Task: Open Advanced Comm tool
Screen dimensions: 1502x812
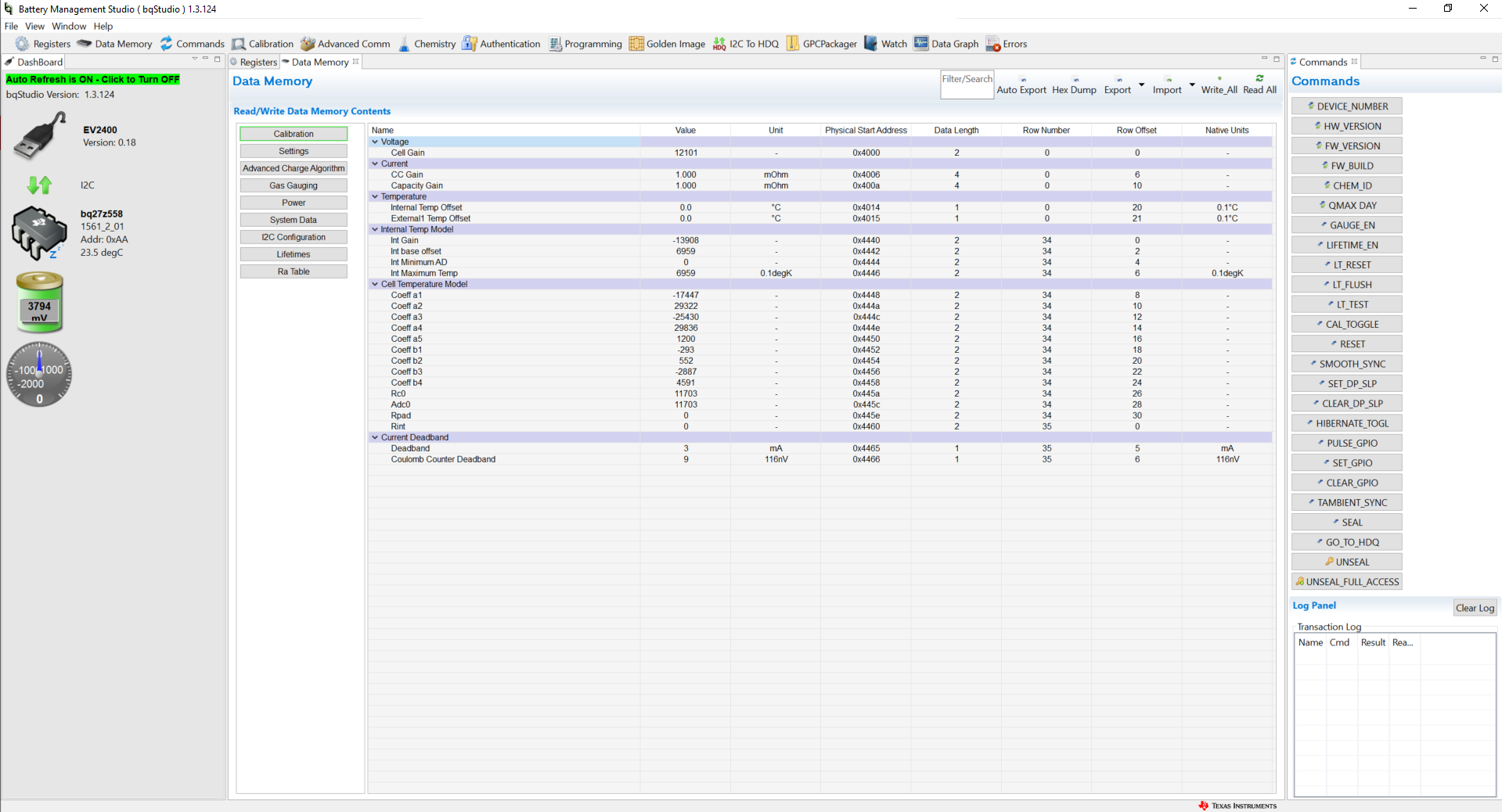Action: click(x=345, y=44)
